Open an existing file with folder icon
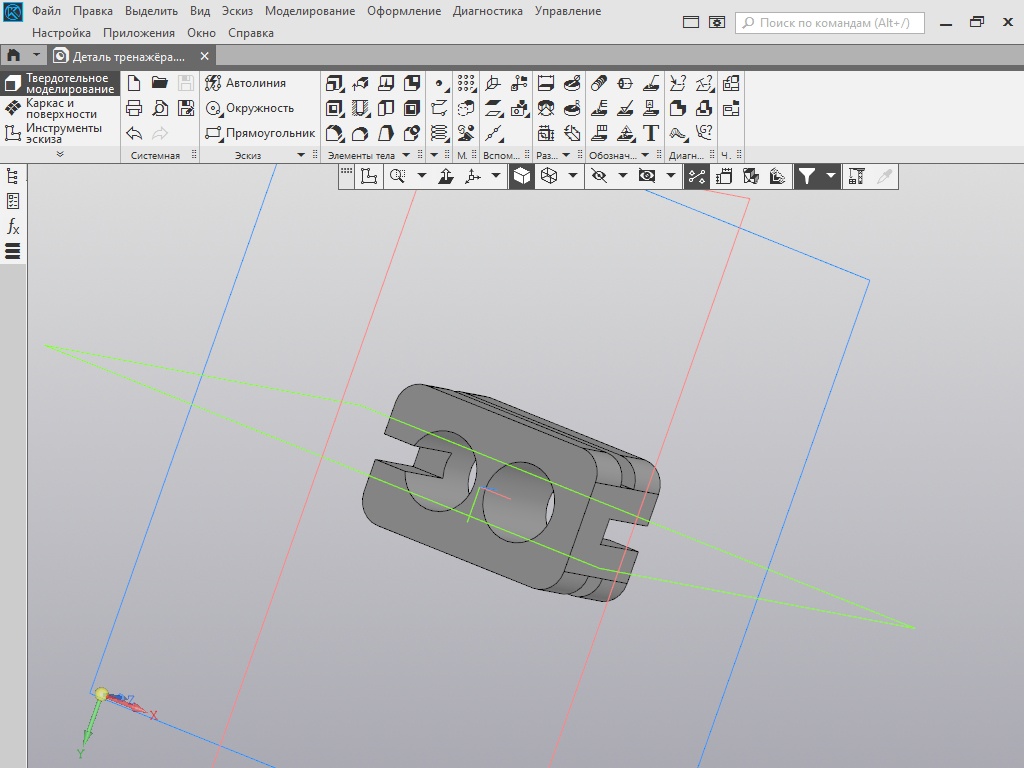This screenshot has height=768, width=1024. click(x=160, y=83)
